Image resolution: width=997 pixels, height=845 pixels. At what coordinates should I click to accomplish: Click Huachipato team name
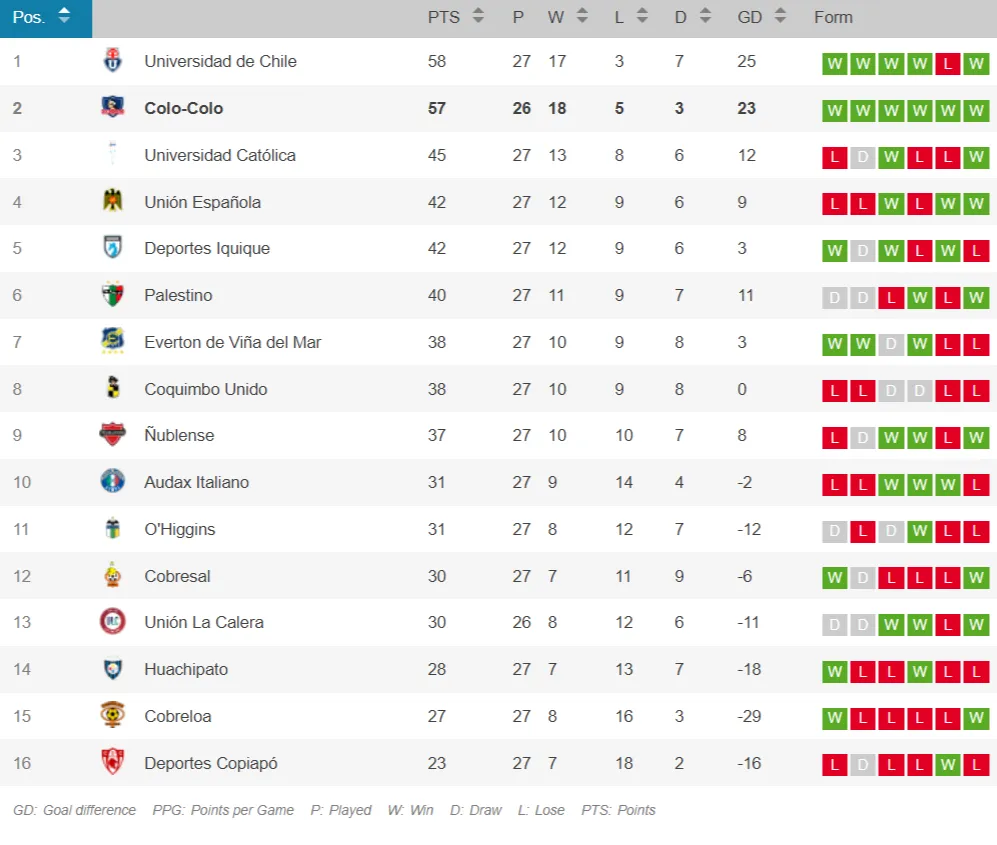[186, 669]
